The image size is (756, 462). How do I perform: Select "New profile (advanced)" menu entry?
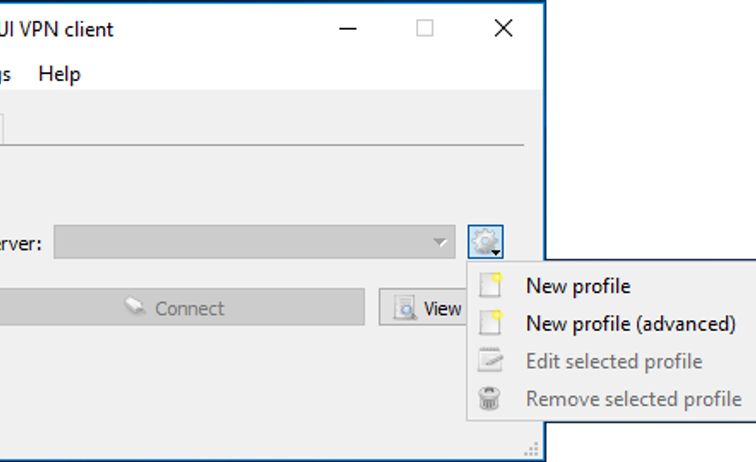(630, 324)
